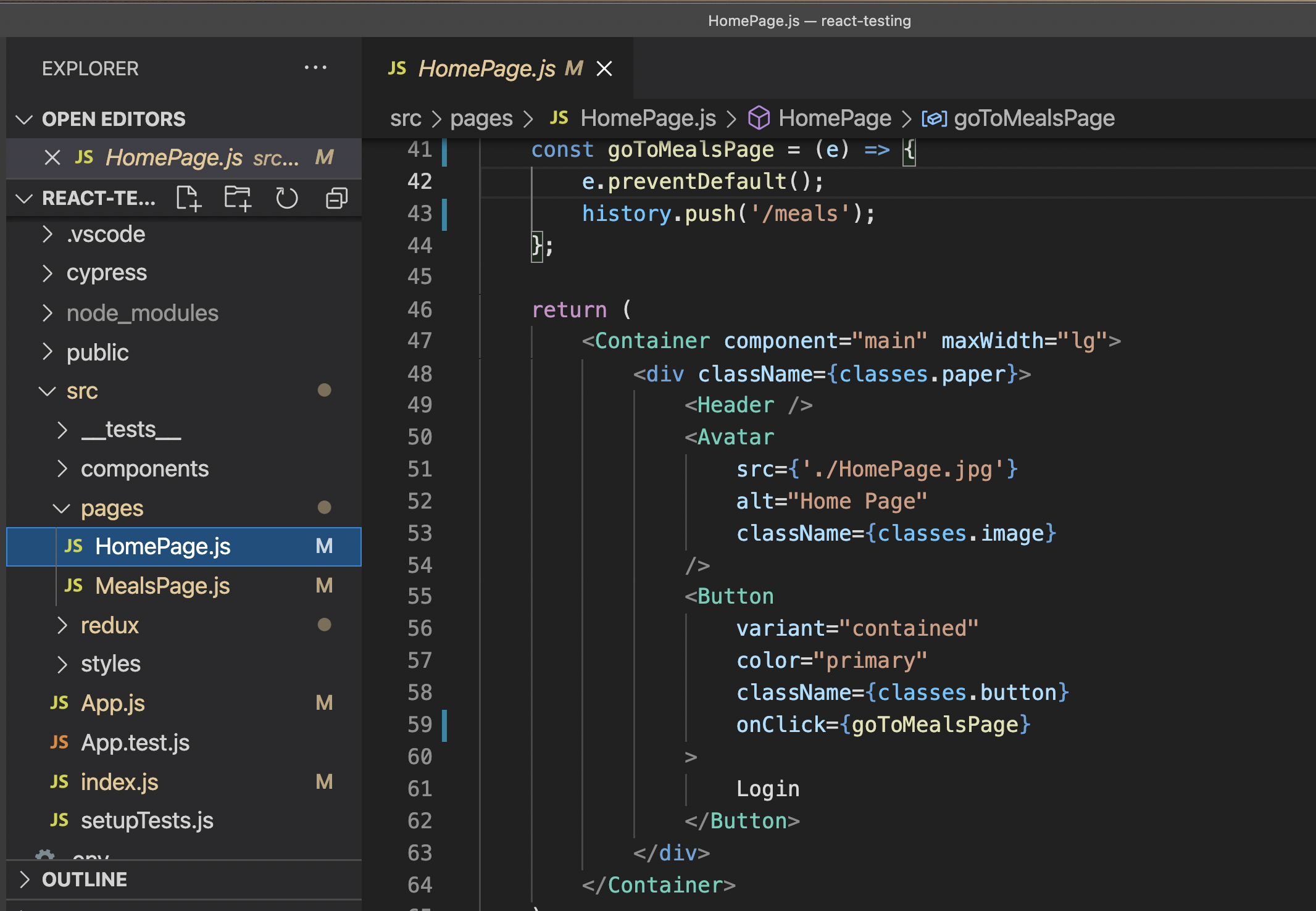The image size is (1316, 911).
Task: Click the M status badge for index.js
Action: click(x=324, y=782)
